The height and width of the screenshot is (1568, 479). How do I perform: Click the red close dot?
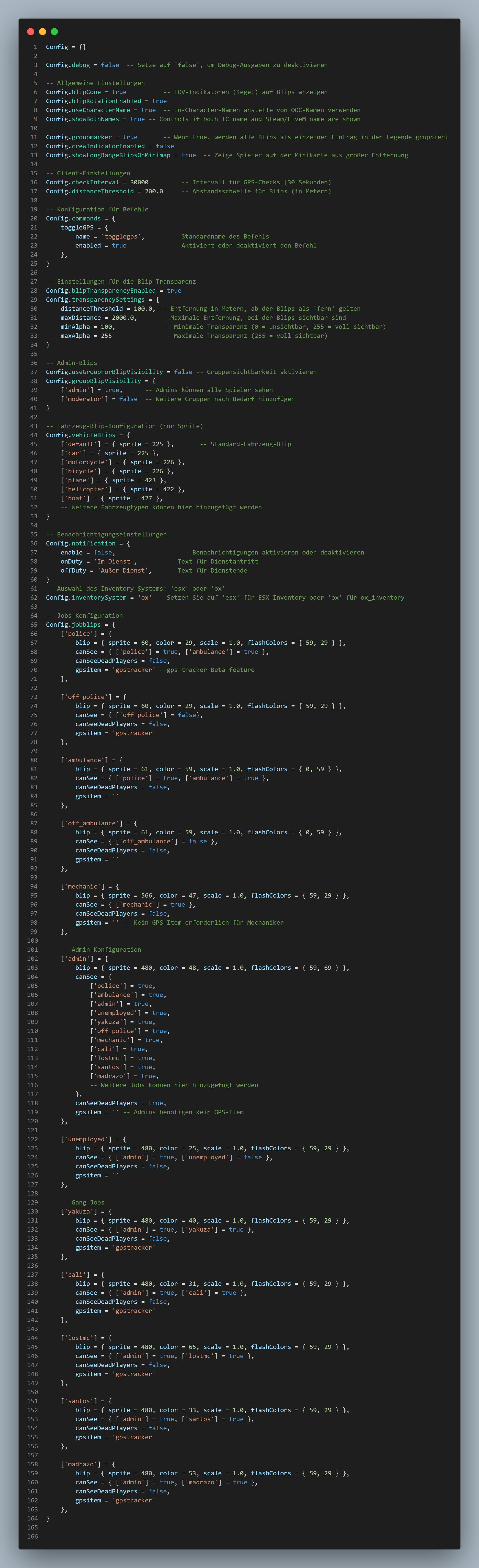pos(30,32)
